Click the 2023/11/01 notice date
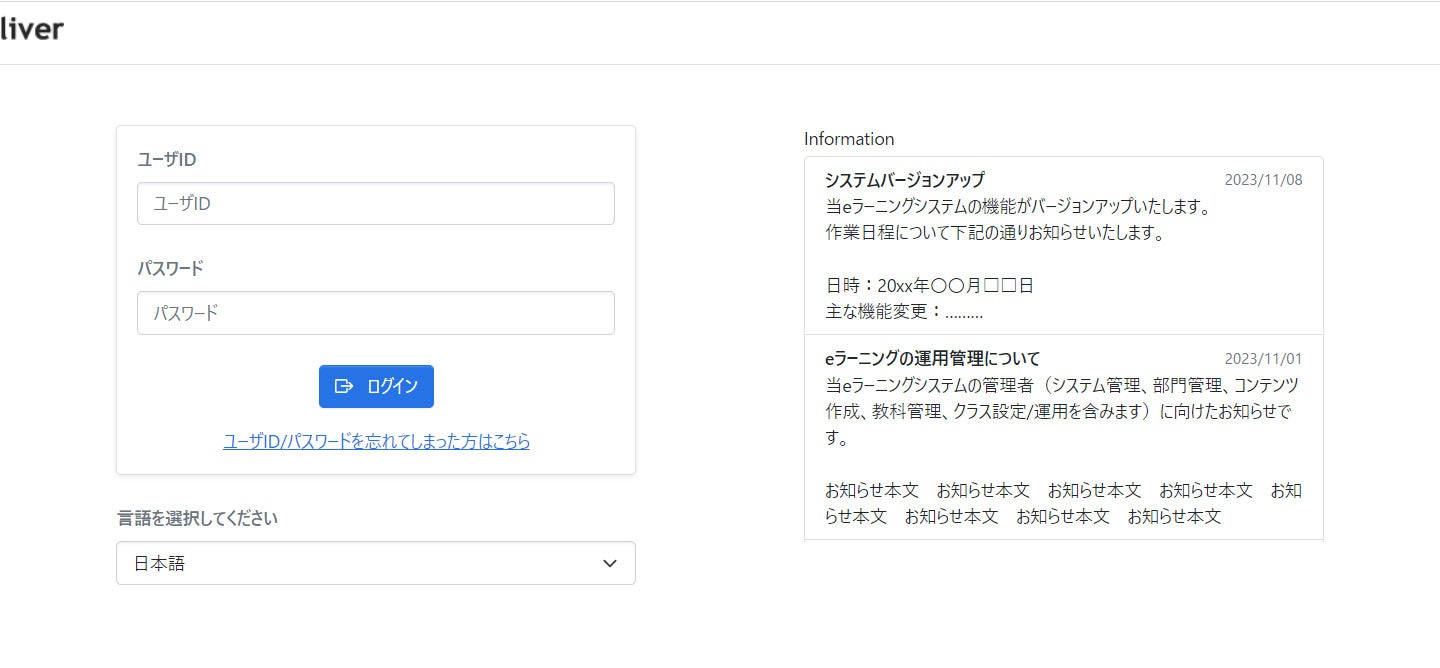This screenshot has width=1440, height=668. click(x=1263, y=359)
